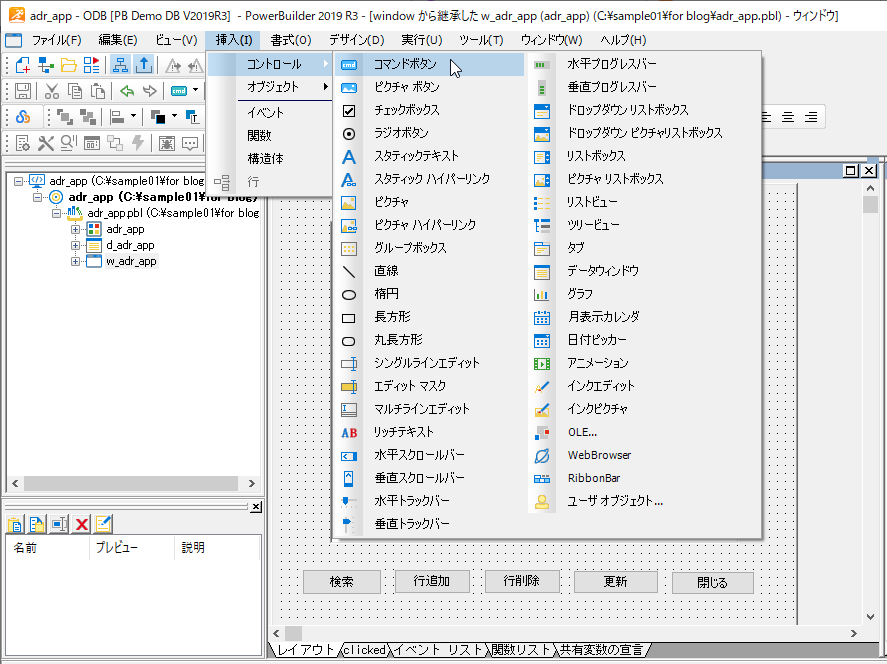Click the New document icon with red plus

pyautogui.click(x=23, y=66)
